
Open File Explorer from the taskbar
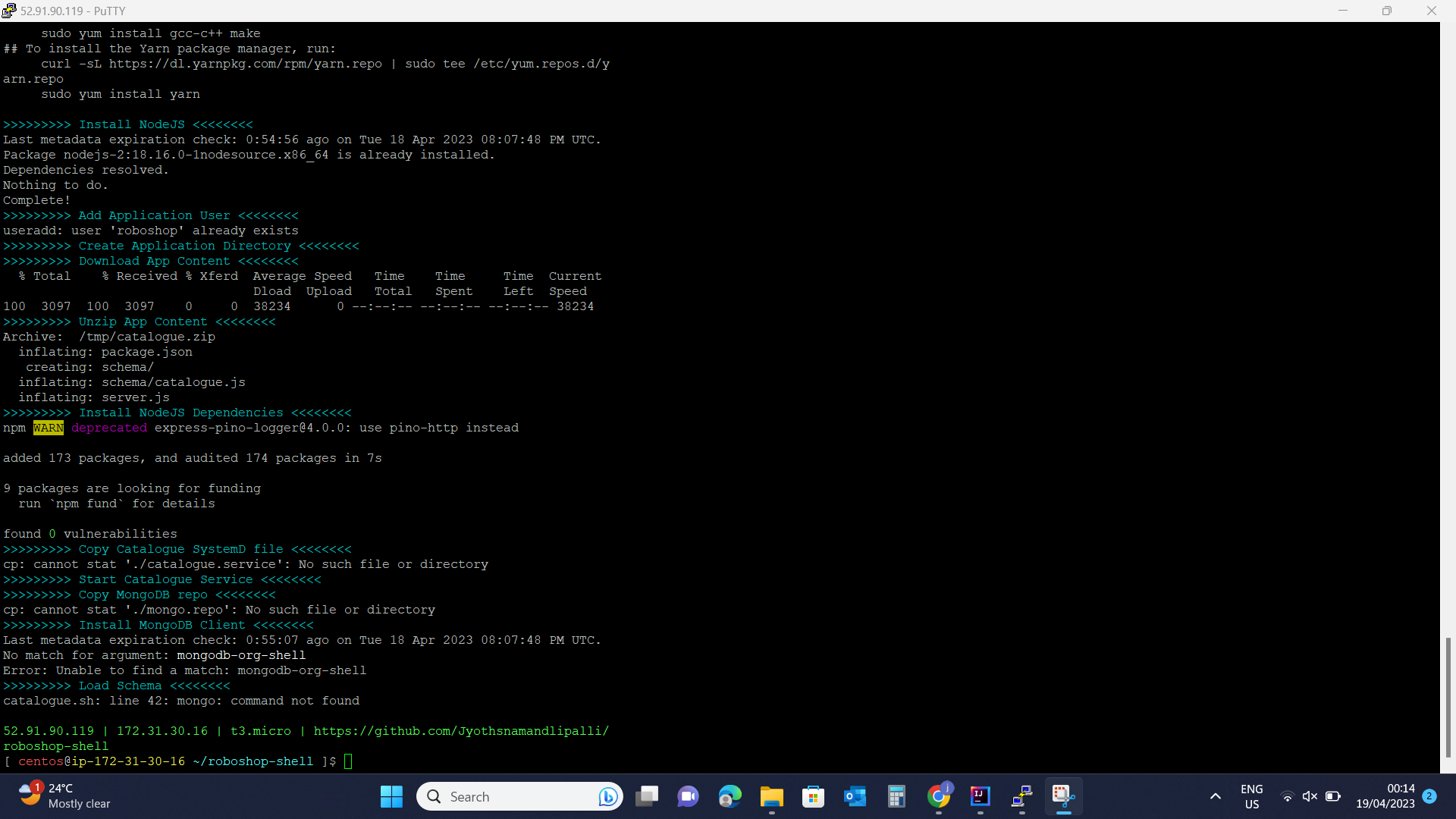(x=771, y=797)
